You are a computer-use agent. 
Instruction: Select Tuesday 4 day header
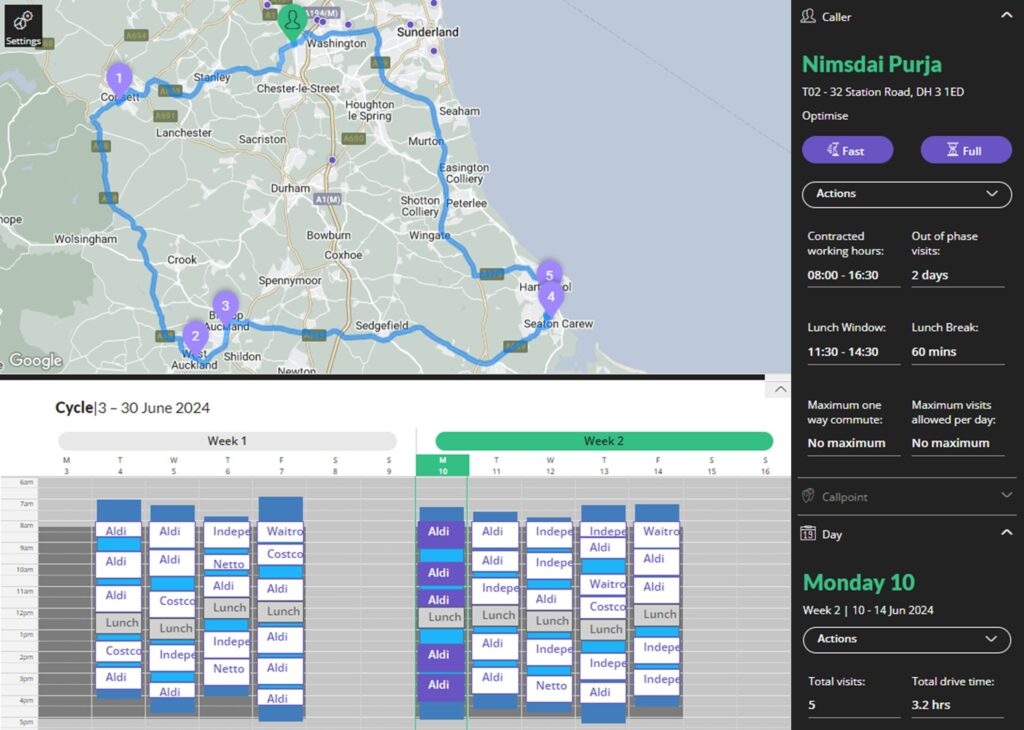coord(120,466)
